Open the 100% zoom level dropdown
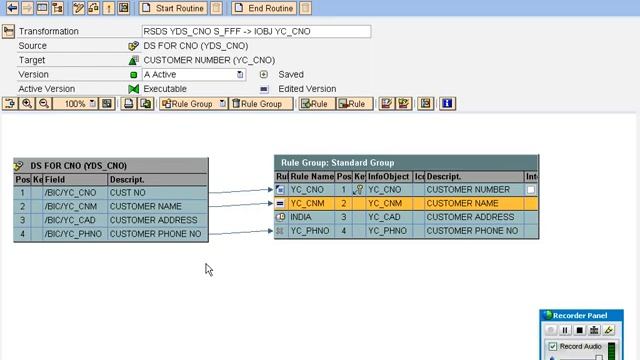 (x=93, y=104)
